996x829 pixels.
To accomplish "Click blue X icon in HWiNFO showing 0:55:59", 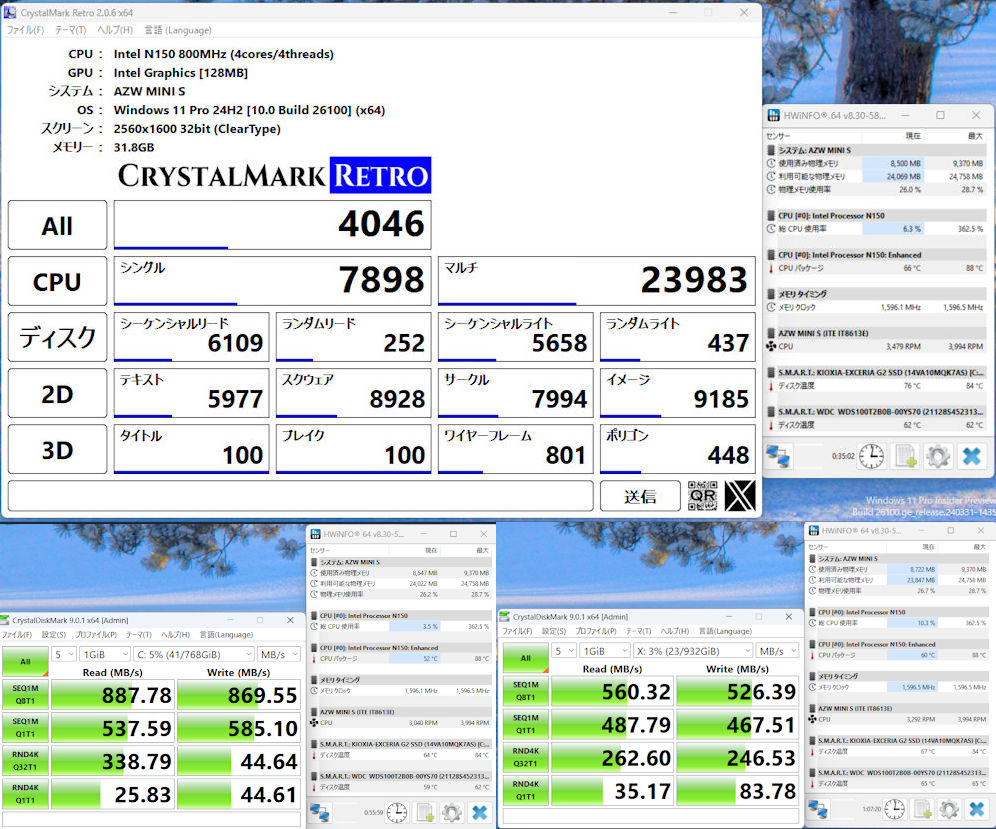I will 480,812.
